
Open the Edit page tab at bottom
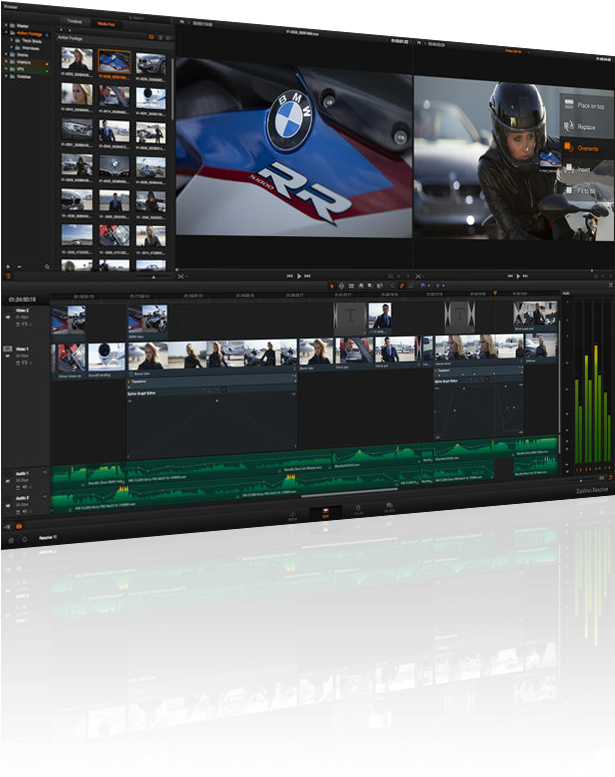coord(326,513)
